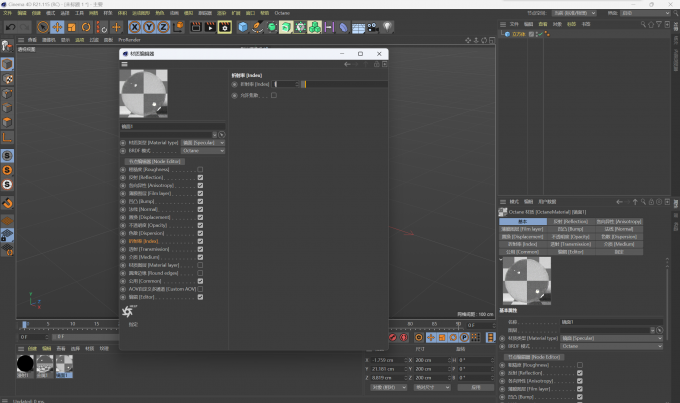Screen dimensions: 680x403
Task: Uncheck Transmission in Material Editor
Action: click(x=200, y=249)
